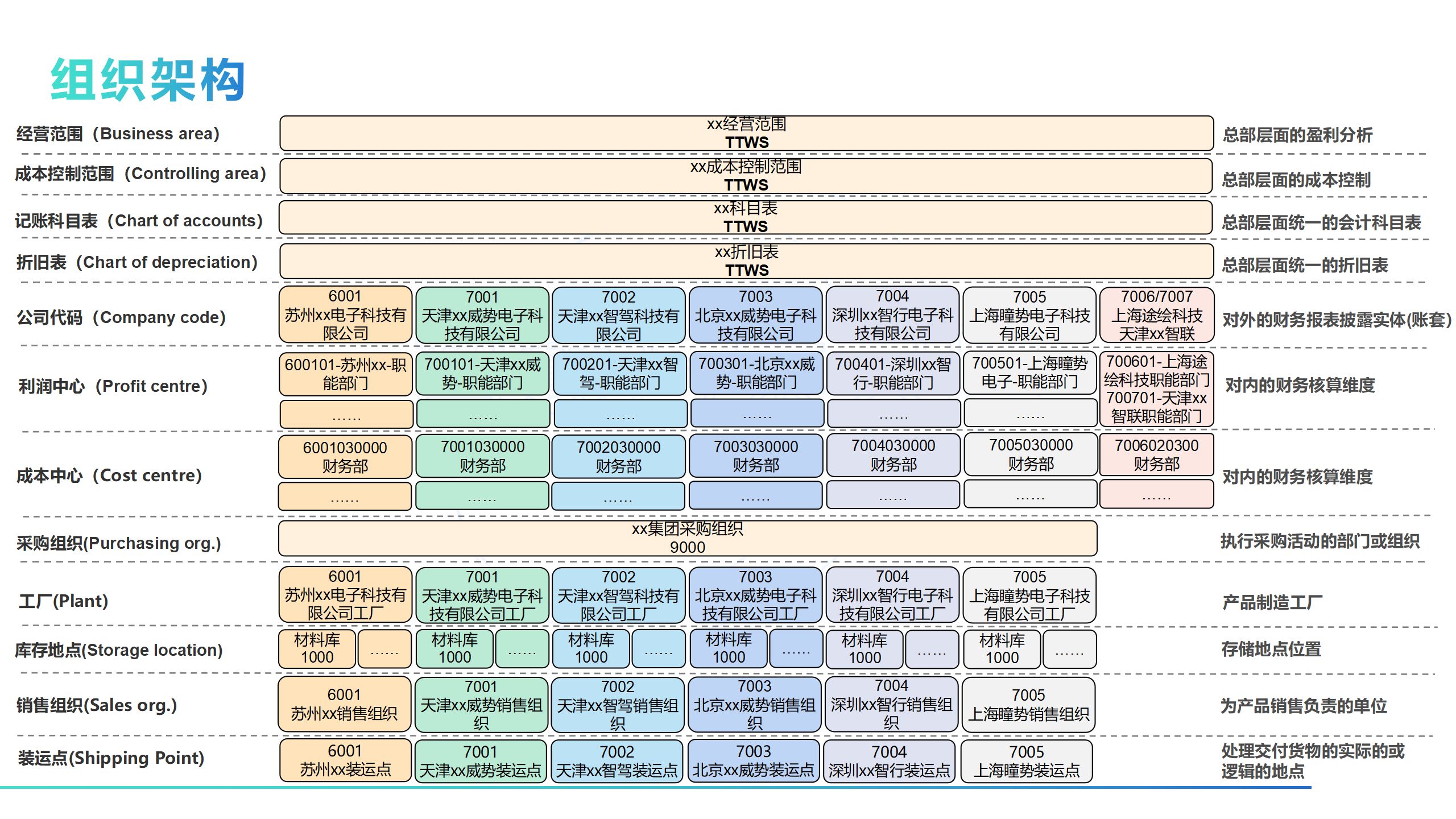Select the xx经营范围 TTWS box
This screenshot has height=819, width=1456.
(746, 134)
